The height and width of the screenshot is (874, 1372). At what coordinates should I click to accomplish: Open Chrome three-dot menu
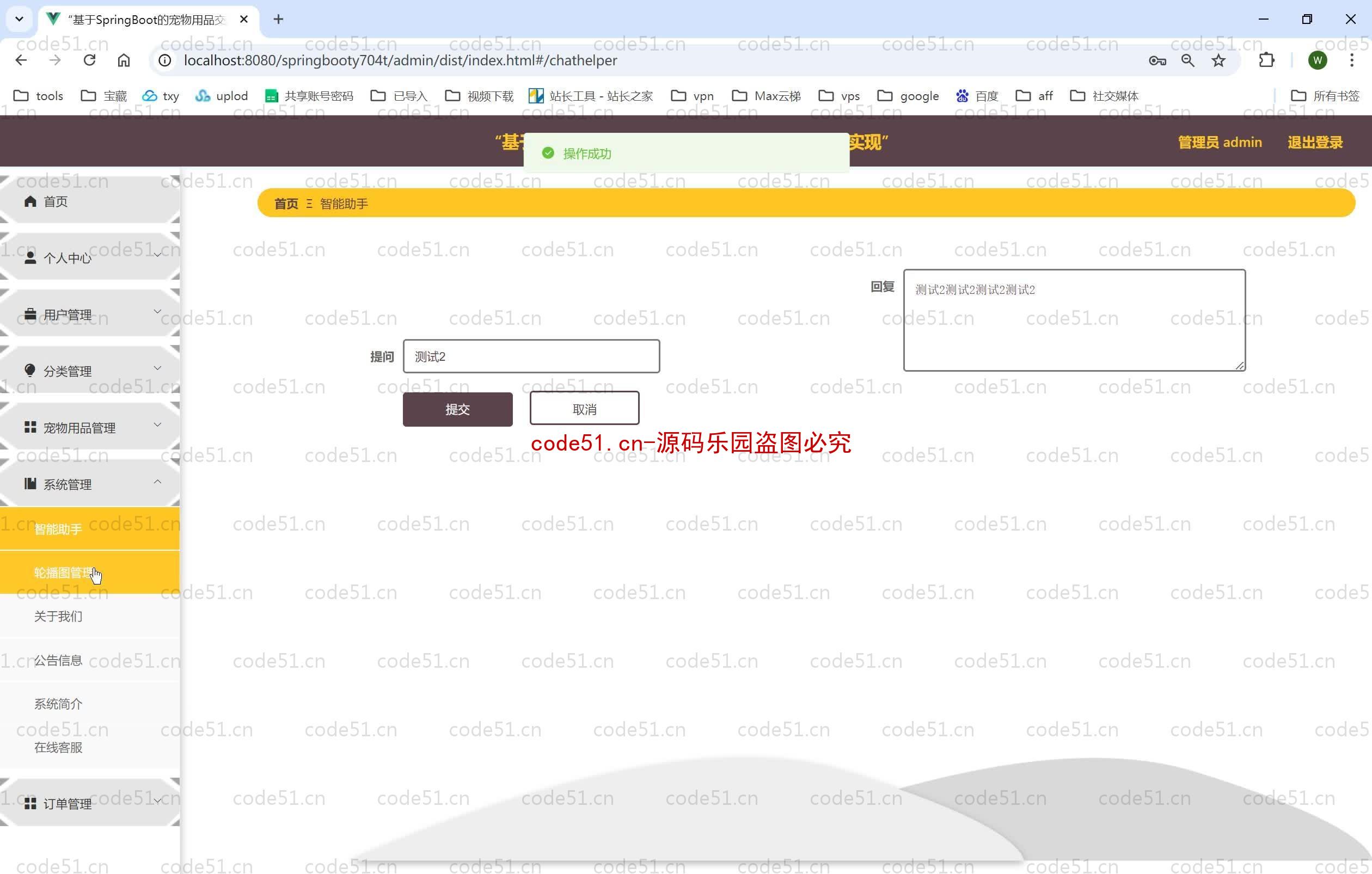pyautogui.click(x=1351, y=60)
